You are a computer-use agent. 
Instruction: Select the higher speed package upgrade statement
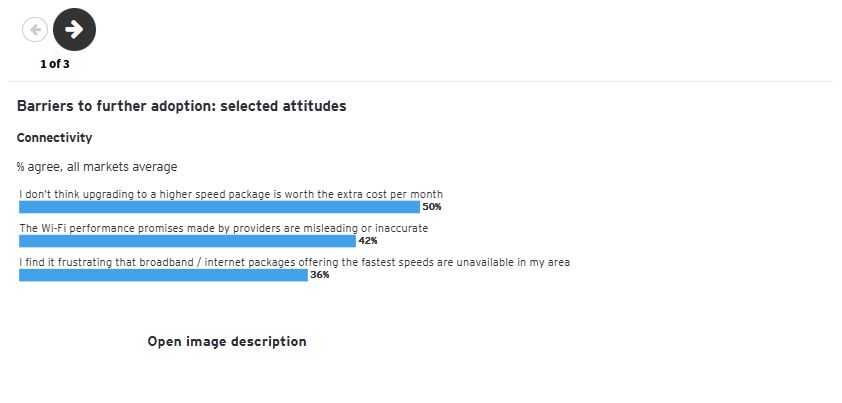[x=231, y=194]
